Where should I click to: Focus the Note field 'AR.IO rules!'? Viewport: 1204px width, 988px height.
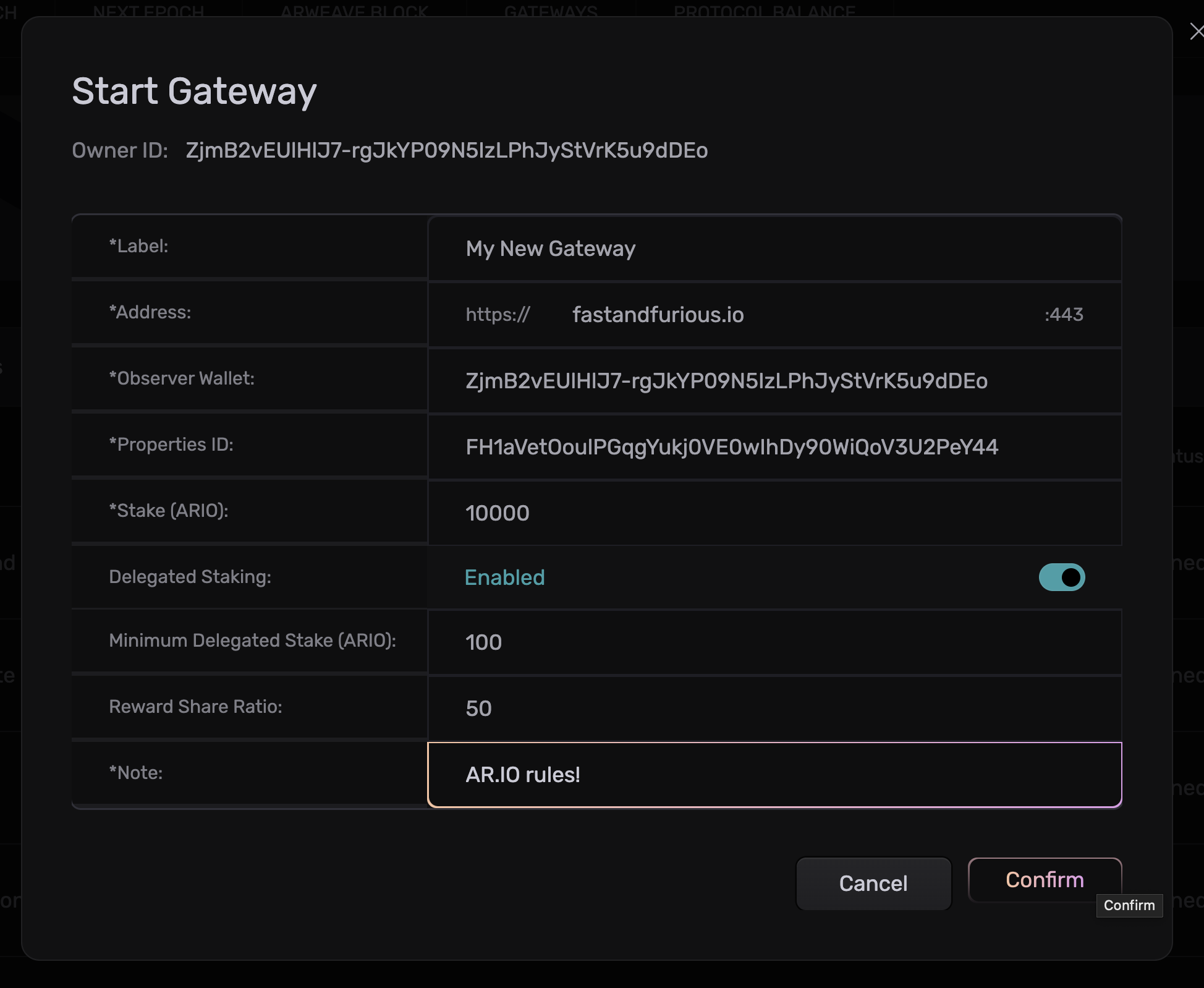point(773,775)
